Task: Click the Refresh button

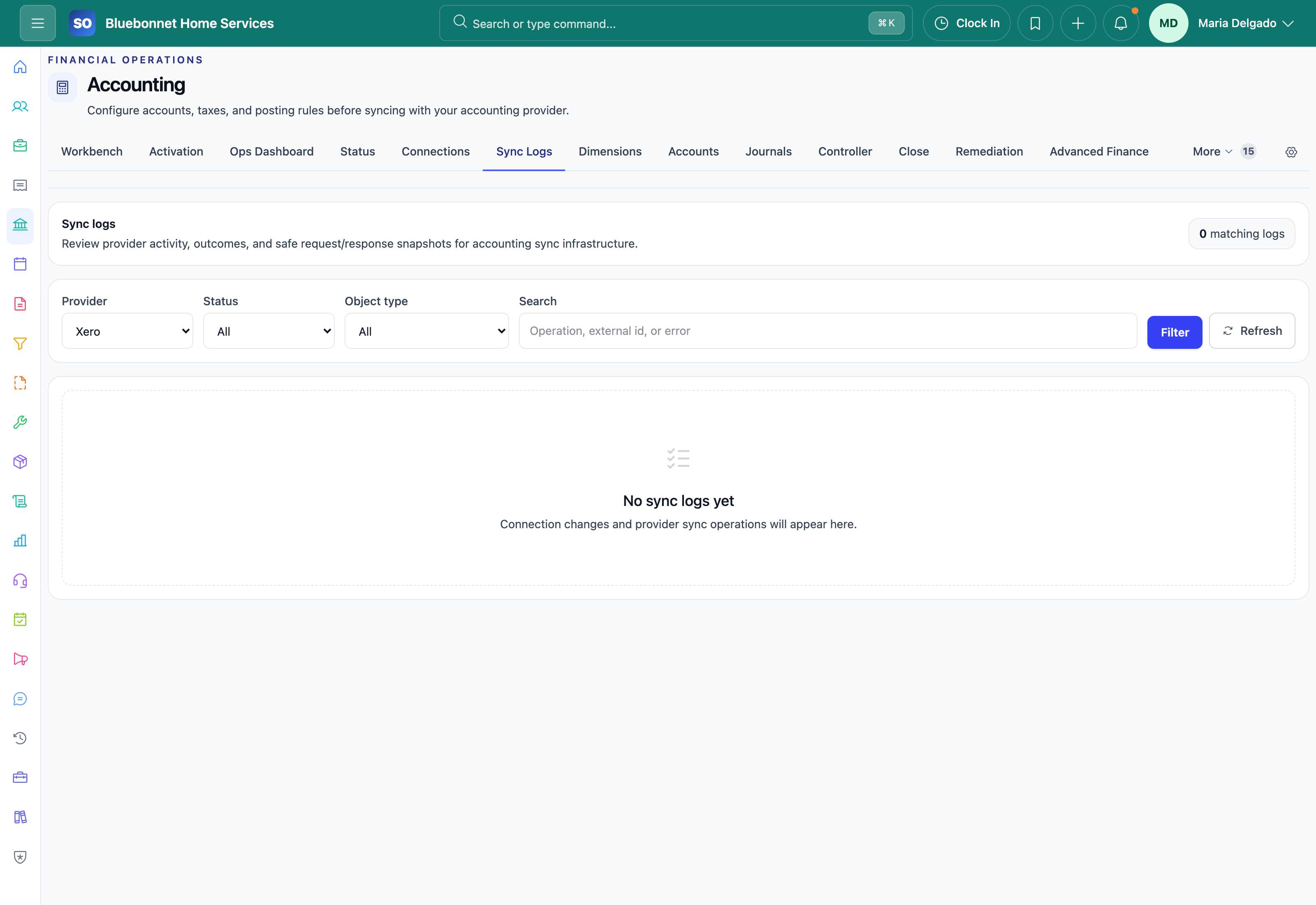Action: point(1252,331)
